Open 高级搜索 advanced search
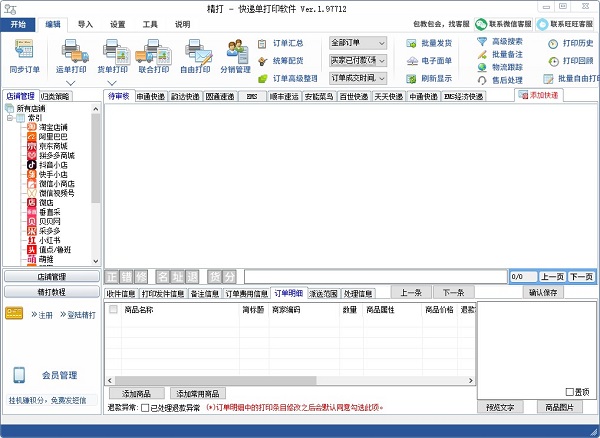 tap(500, 41)
